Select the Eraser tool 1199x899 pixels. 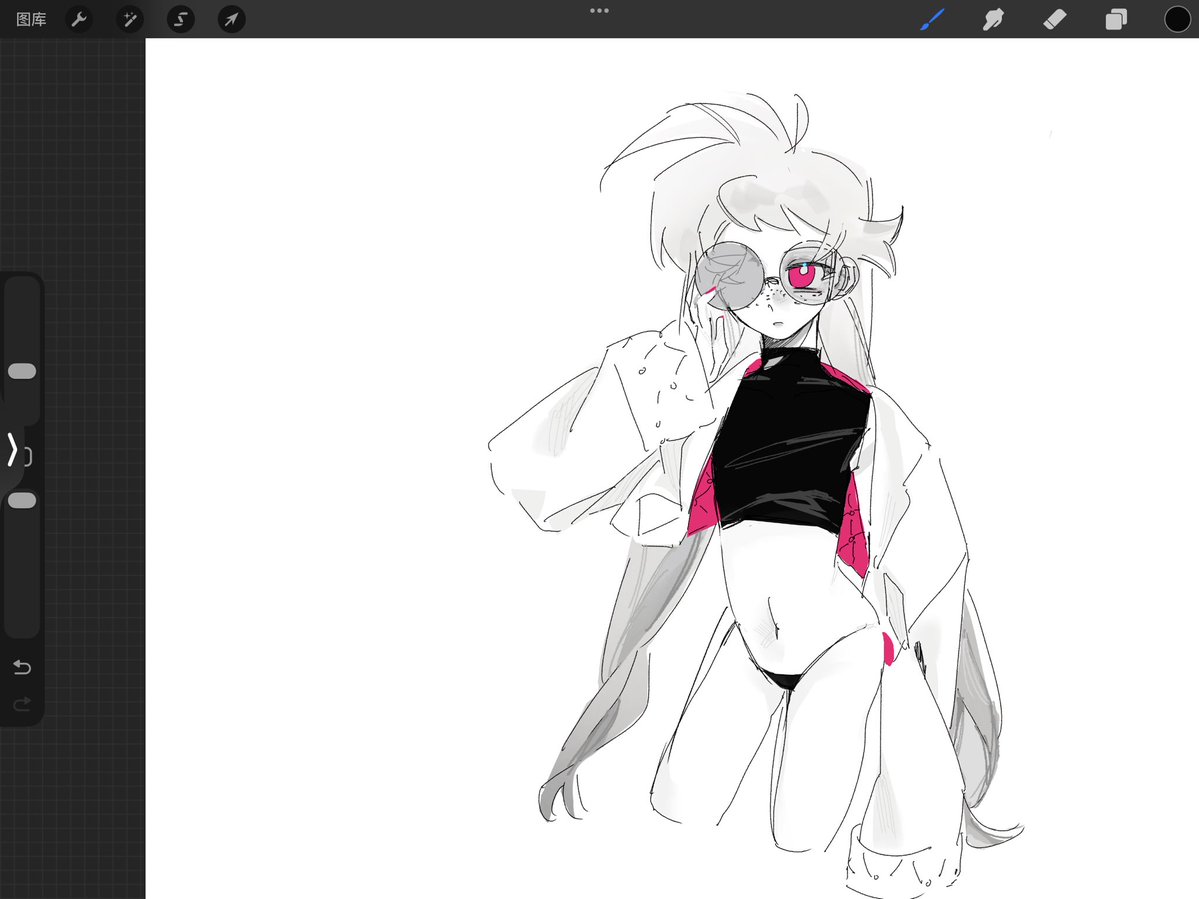tap(1054, 19)
